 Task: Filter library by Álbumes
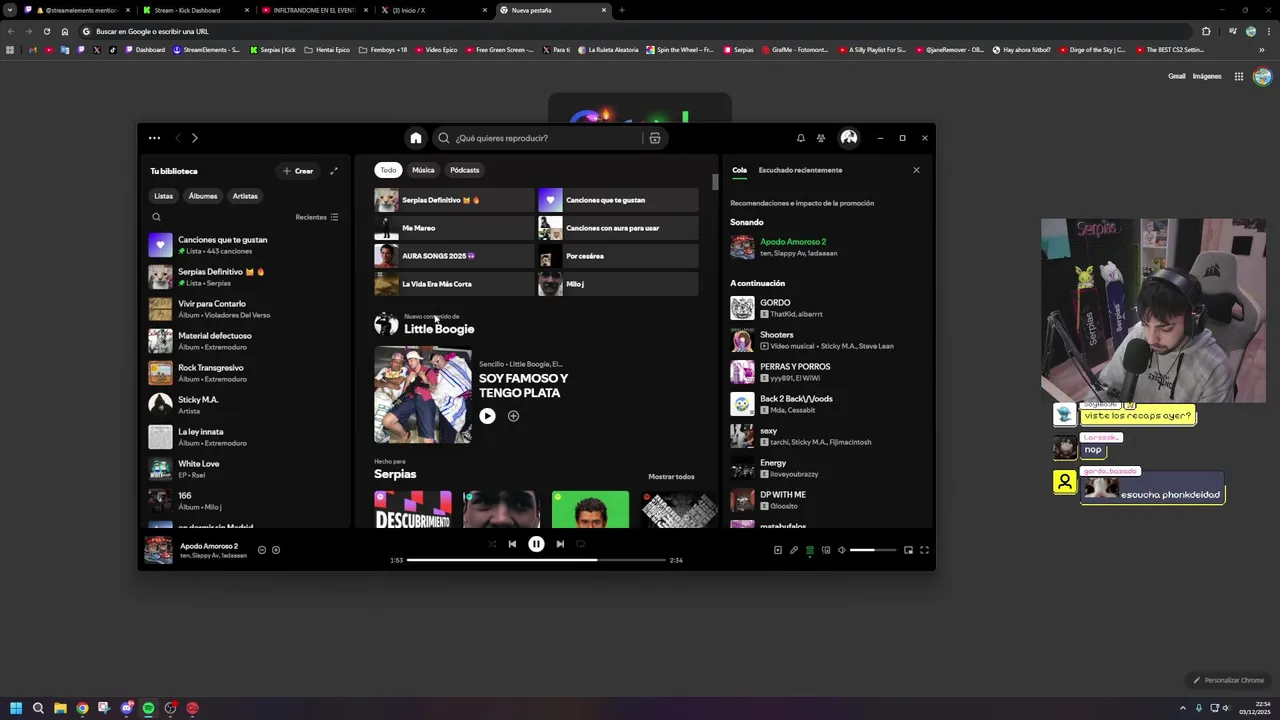203,196
